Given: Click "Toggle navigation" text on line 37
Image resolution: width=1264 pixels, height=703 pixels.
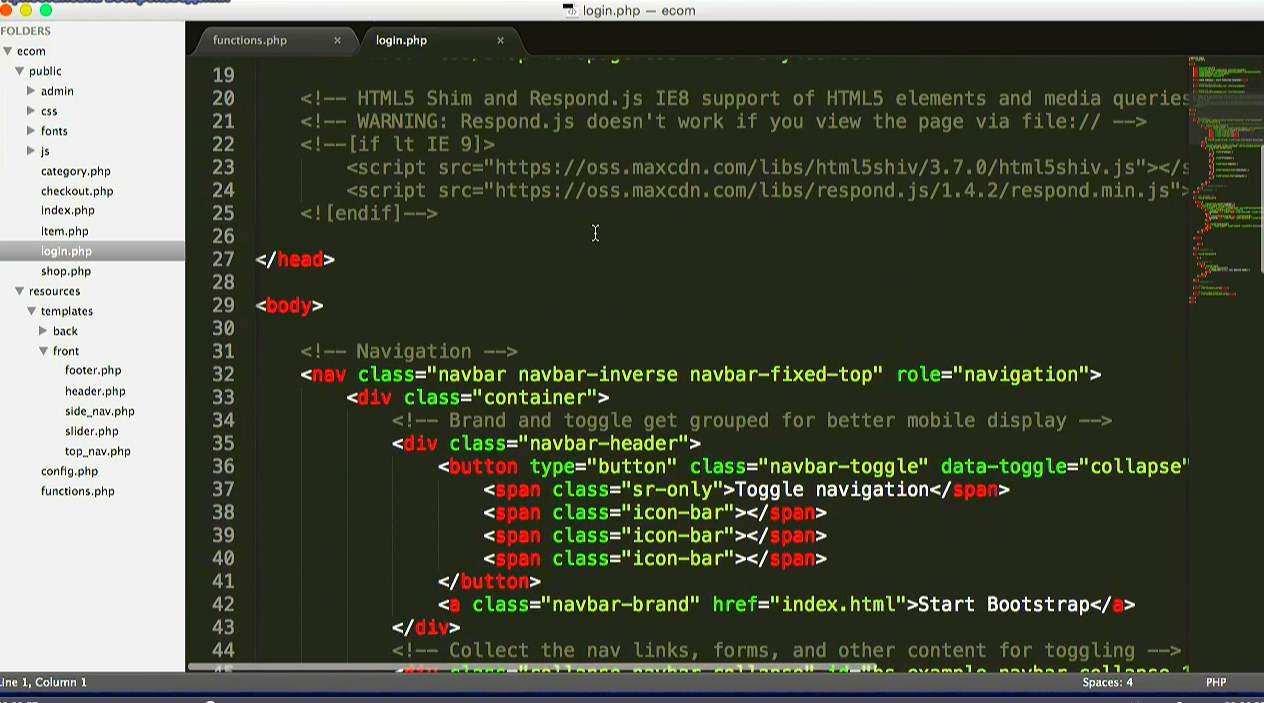Looking at the screenshot, I should 832,489.
